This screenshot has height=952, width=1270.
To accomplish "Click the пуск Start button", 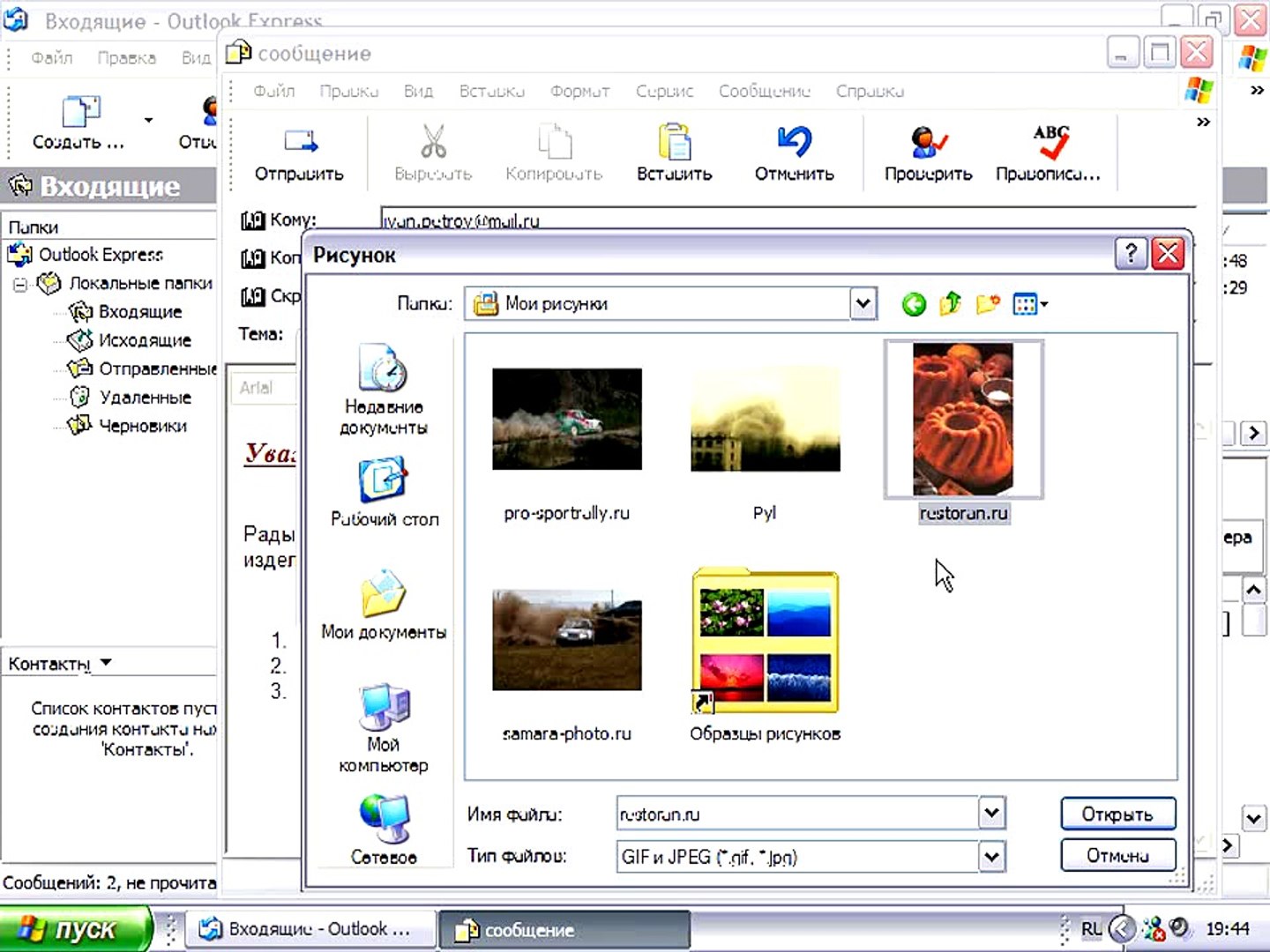I will 78,929.
